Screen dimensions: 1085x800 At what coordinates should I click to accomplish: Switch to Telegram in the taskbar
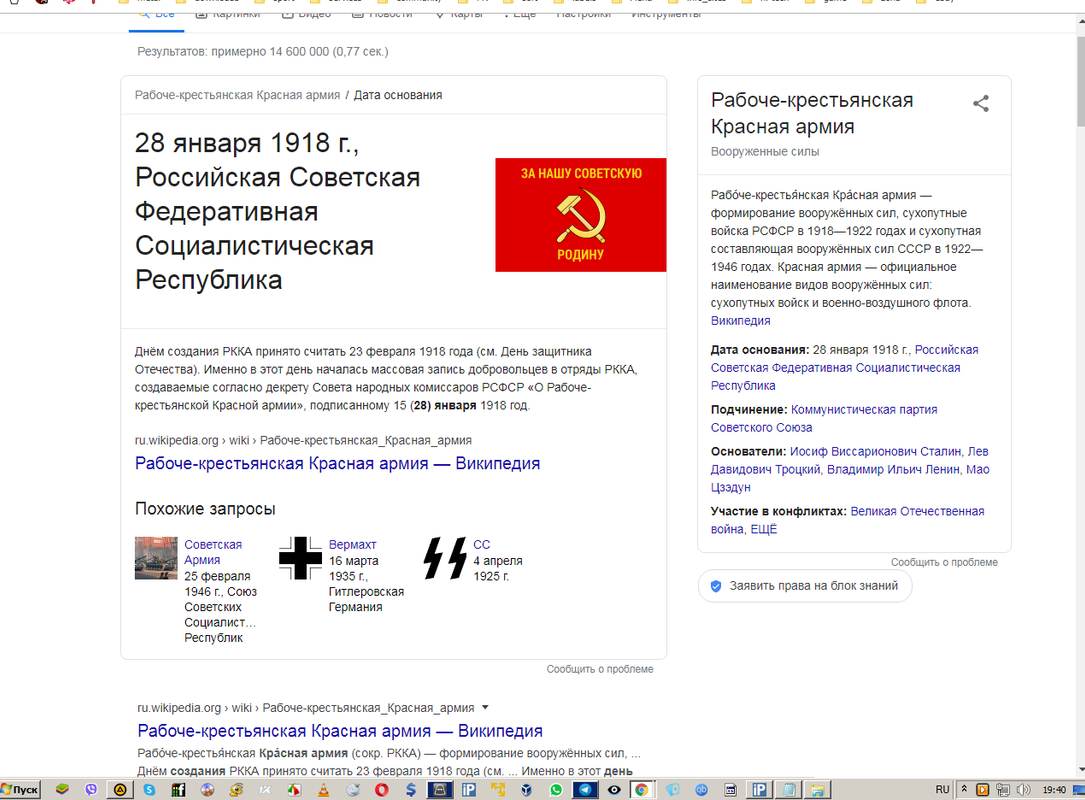click(585, 790)
